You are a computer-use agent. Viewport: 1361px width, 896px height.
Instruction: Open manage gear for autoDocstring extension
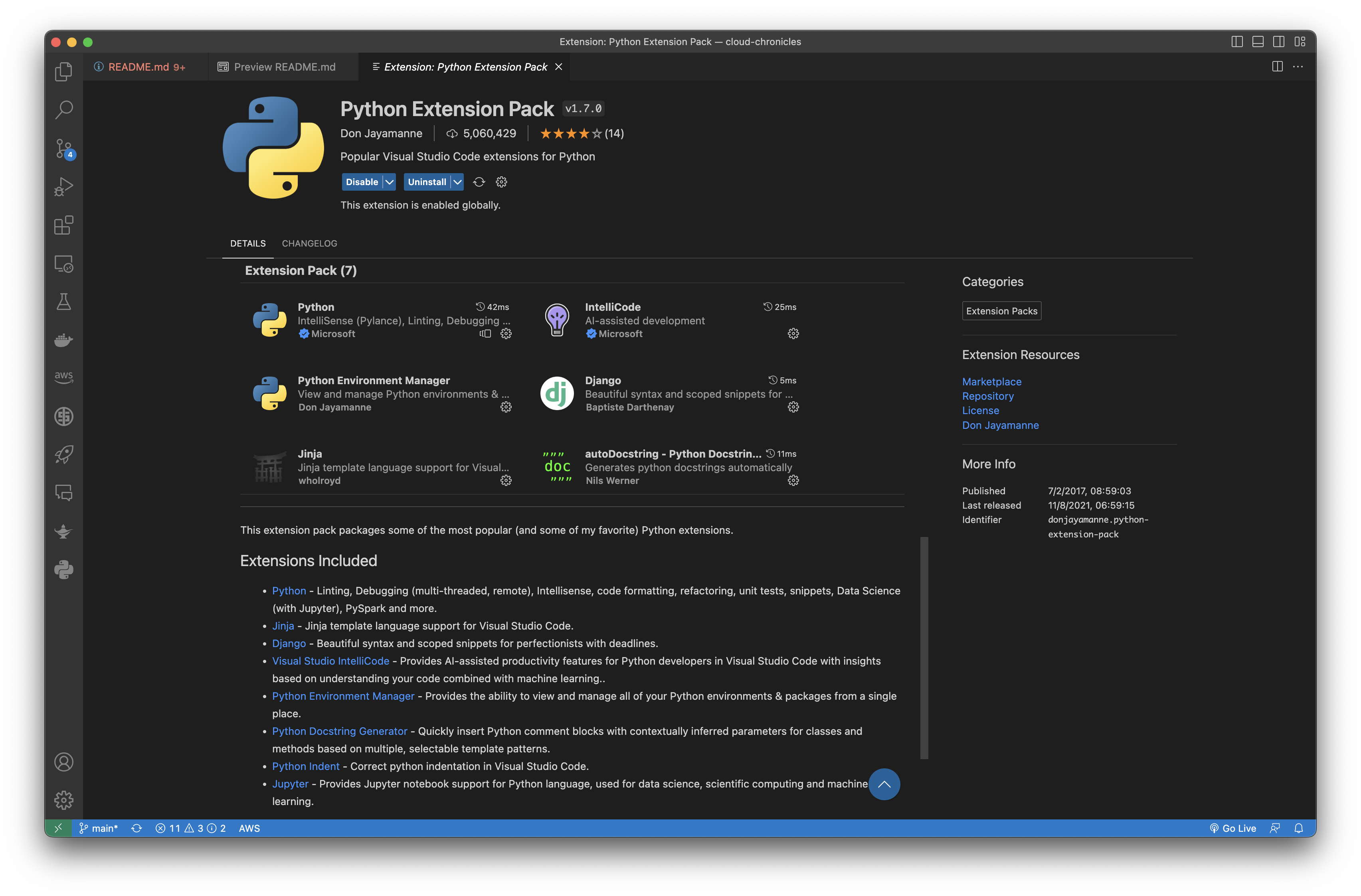(793, 481)
